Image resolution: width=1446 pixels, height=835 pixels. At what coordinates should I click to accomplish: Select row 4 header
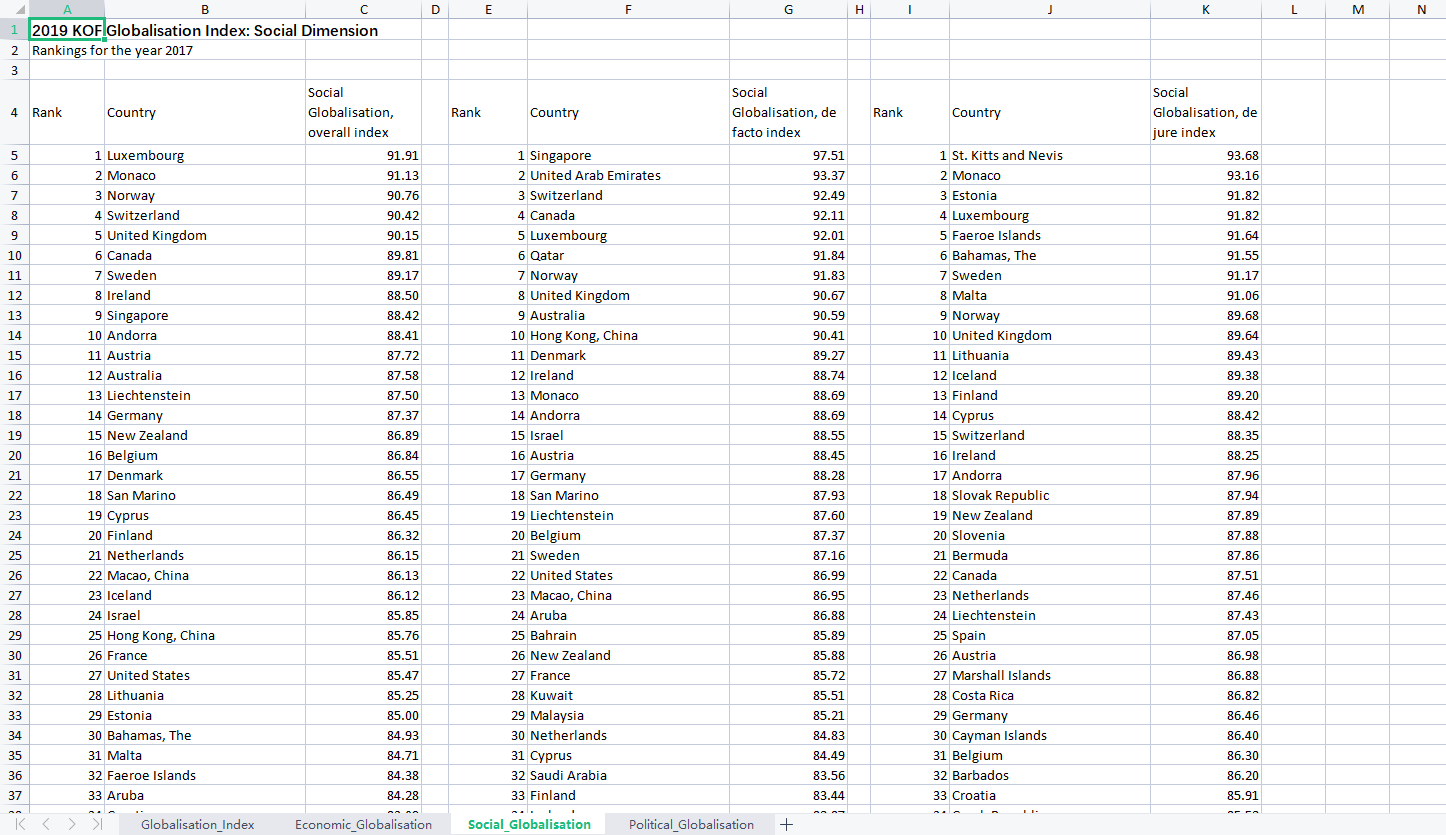click(x=15, y=112)
